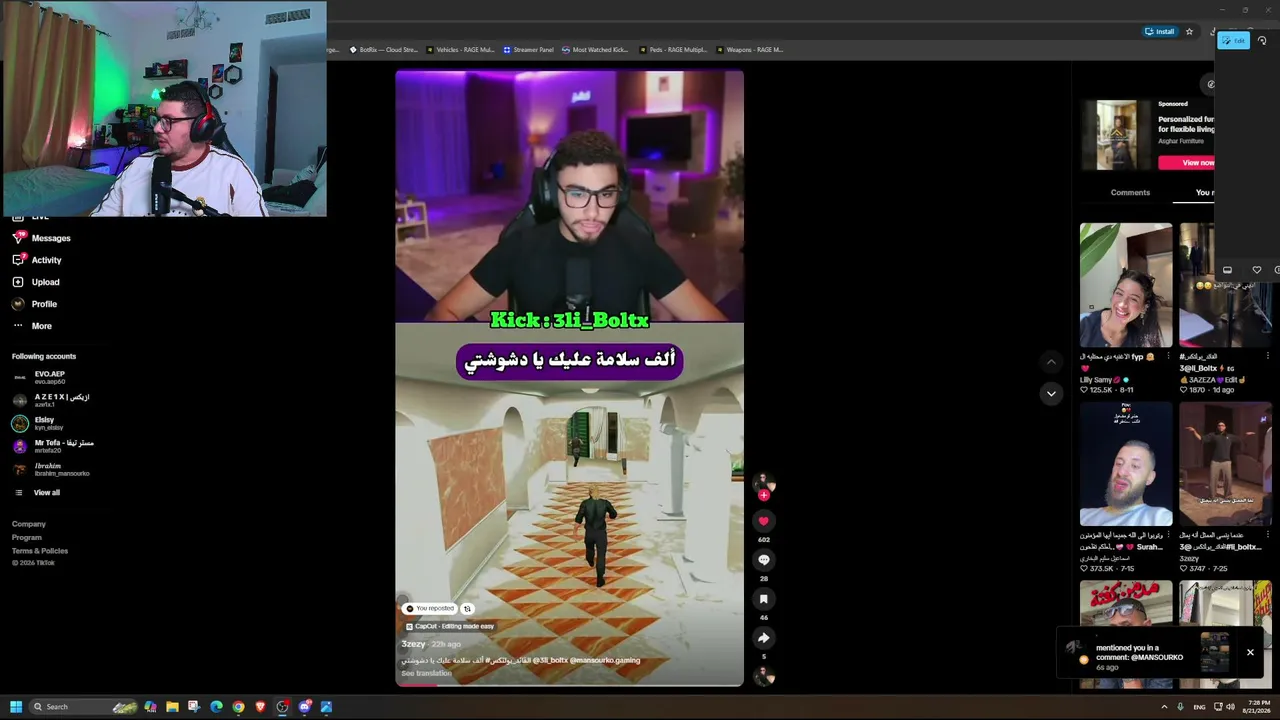Expand View all following accounts
1280x720 pixels.
(37, 493)
